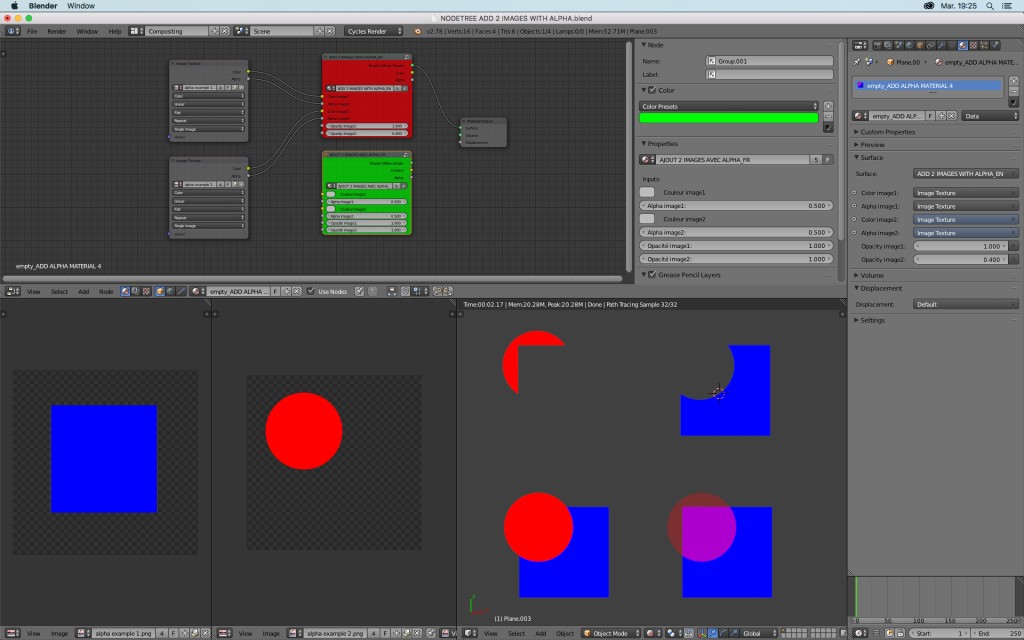Click the Apple menu icon
The width and height of the screenshot is (1024, 640).
(x=14, y=6)
